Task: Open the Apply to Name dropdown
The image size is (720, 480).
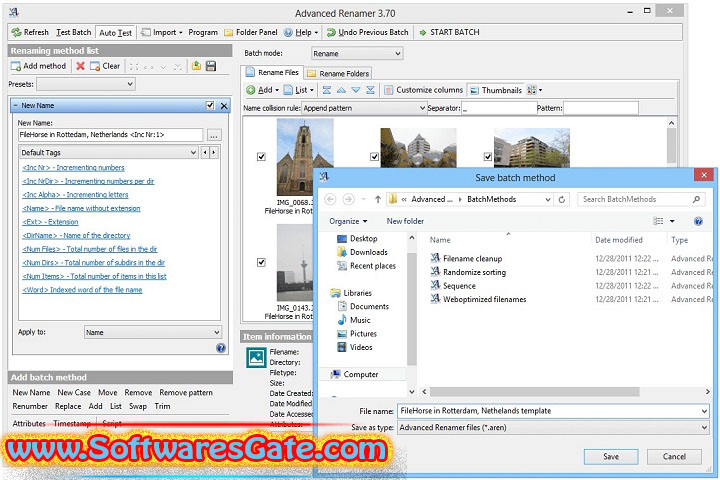Action: 152,332
